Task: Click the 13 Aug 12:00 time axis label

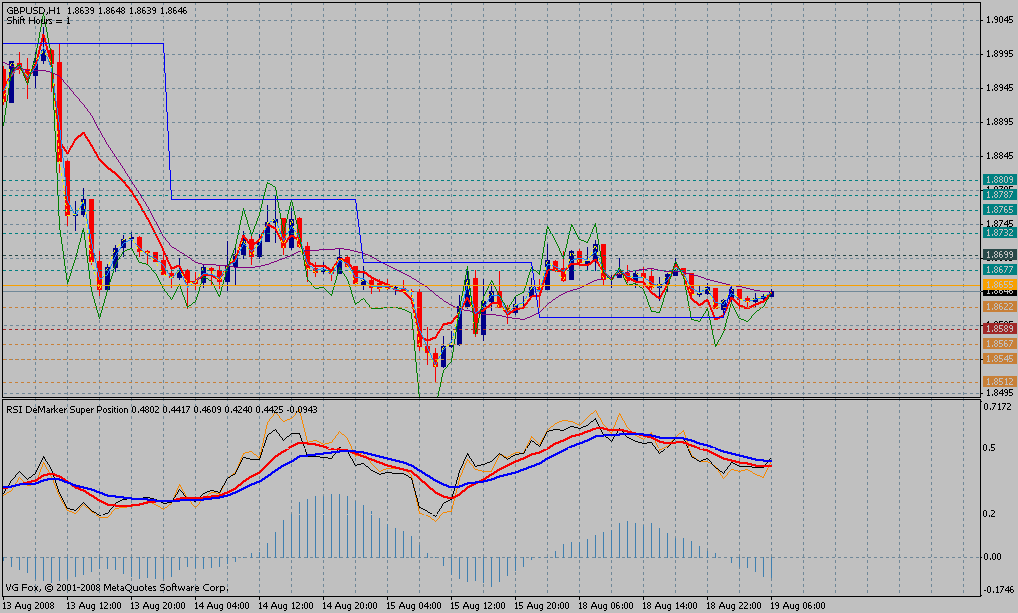Action: click(x=94, y=605)
